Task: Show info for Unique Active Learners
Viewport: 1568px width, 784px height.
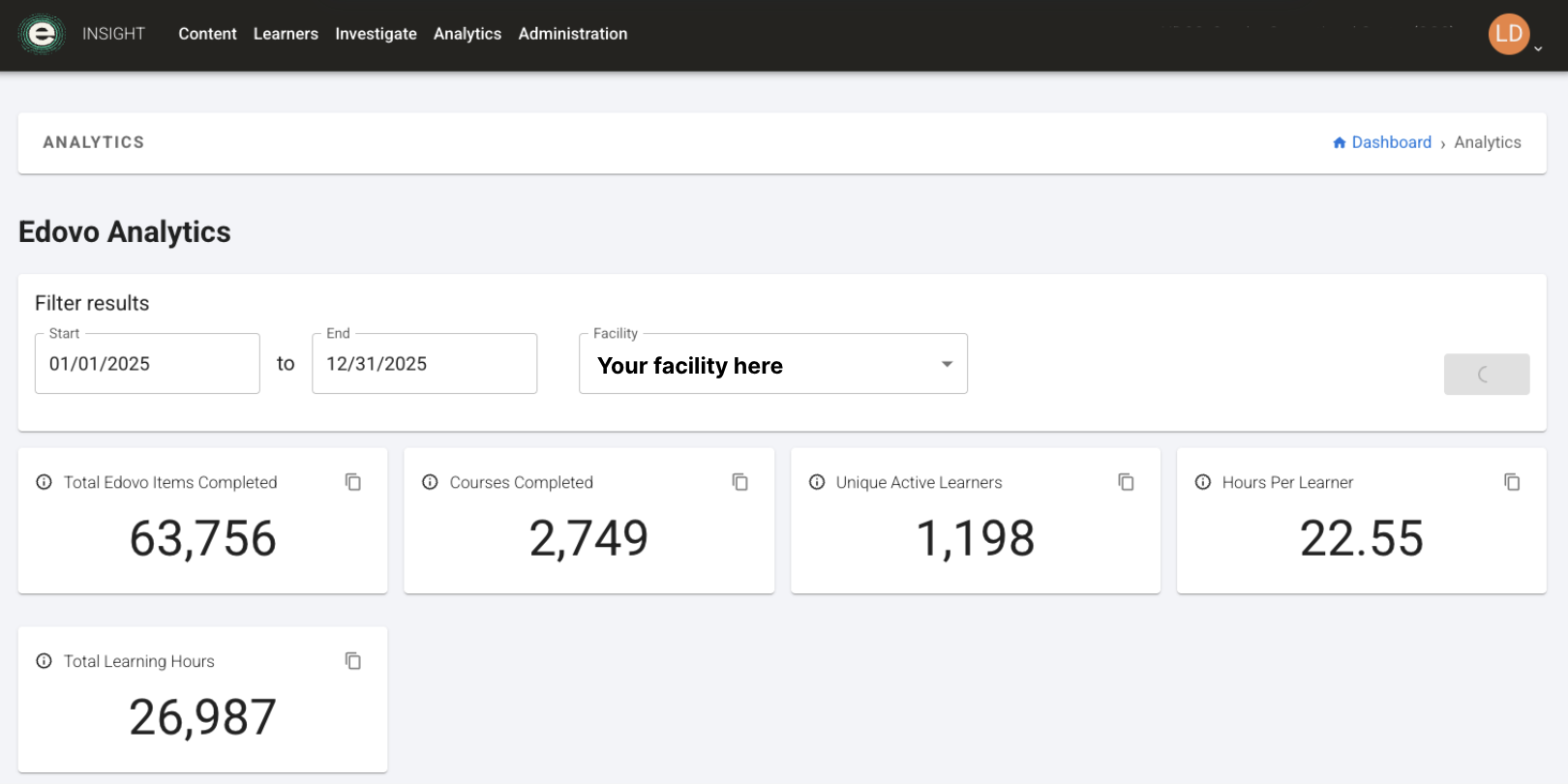Action: pos(817,482)
